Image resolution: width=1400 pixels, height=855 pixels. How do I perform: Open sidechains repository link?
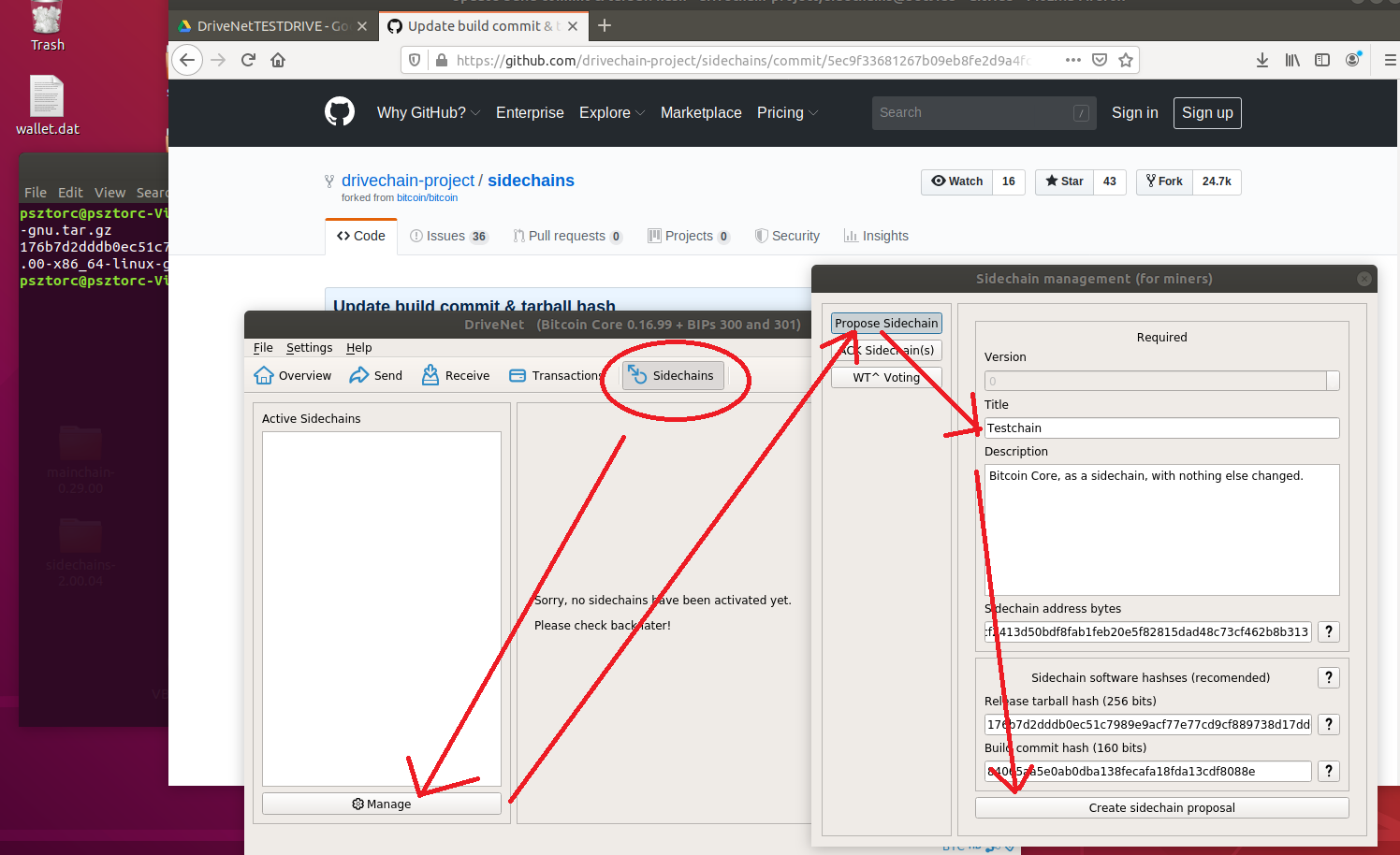[531, 181]
